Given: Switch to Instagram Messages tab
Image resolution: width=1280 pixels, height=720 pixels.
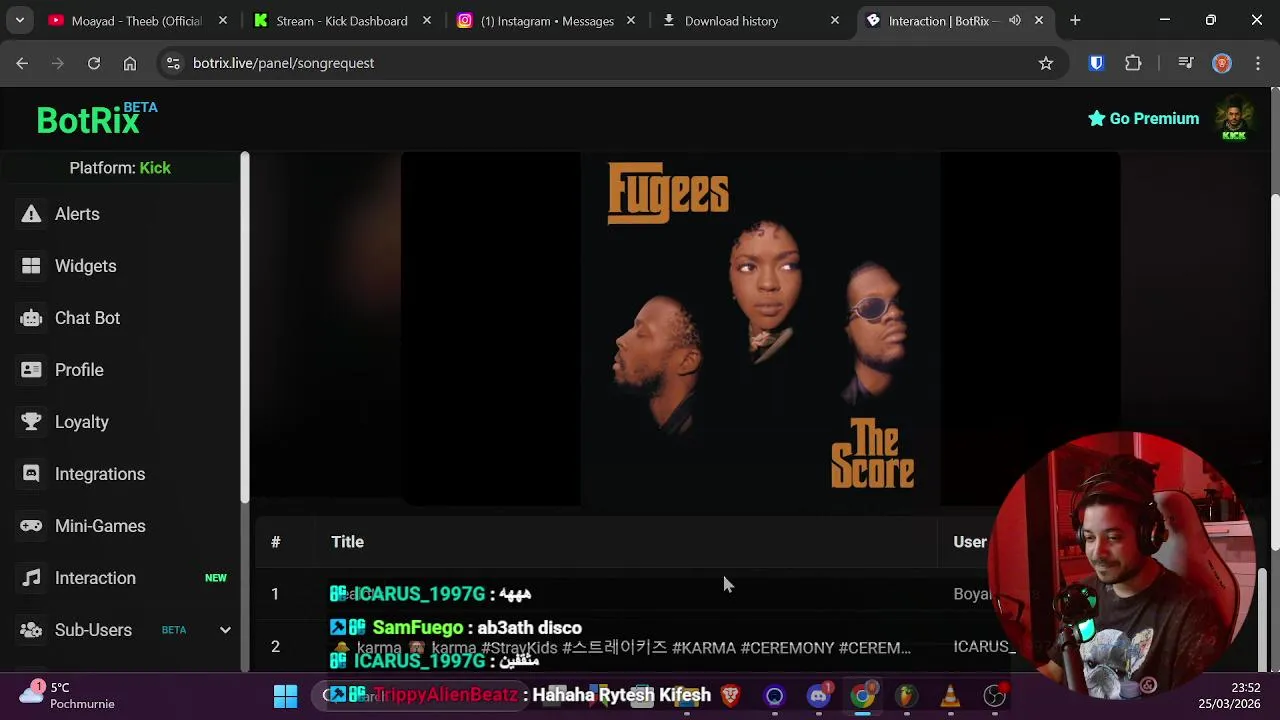Looking at the screenshot, I should tap(547, 20).
